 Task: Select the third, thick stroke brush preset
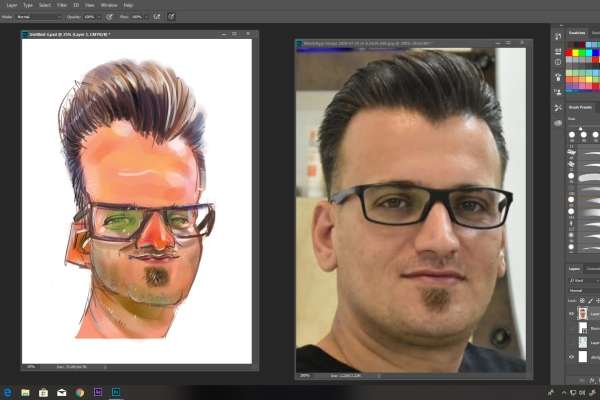click(584, 177)
